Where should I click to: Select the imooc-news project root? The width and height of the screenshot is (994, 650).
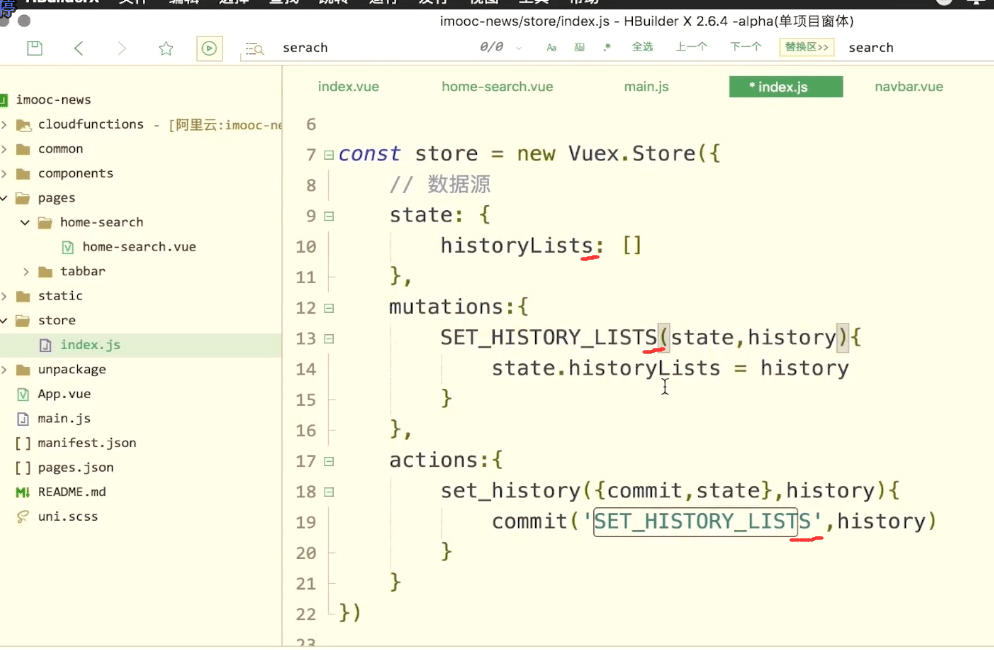pos(53,100)
